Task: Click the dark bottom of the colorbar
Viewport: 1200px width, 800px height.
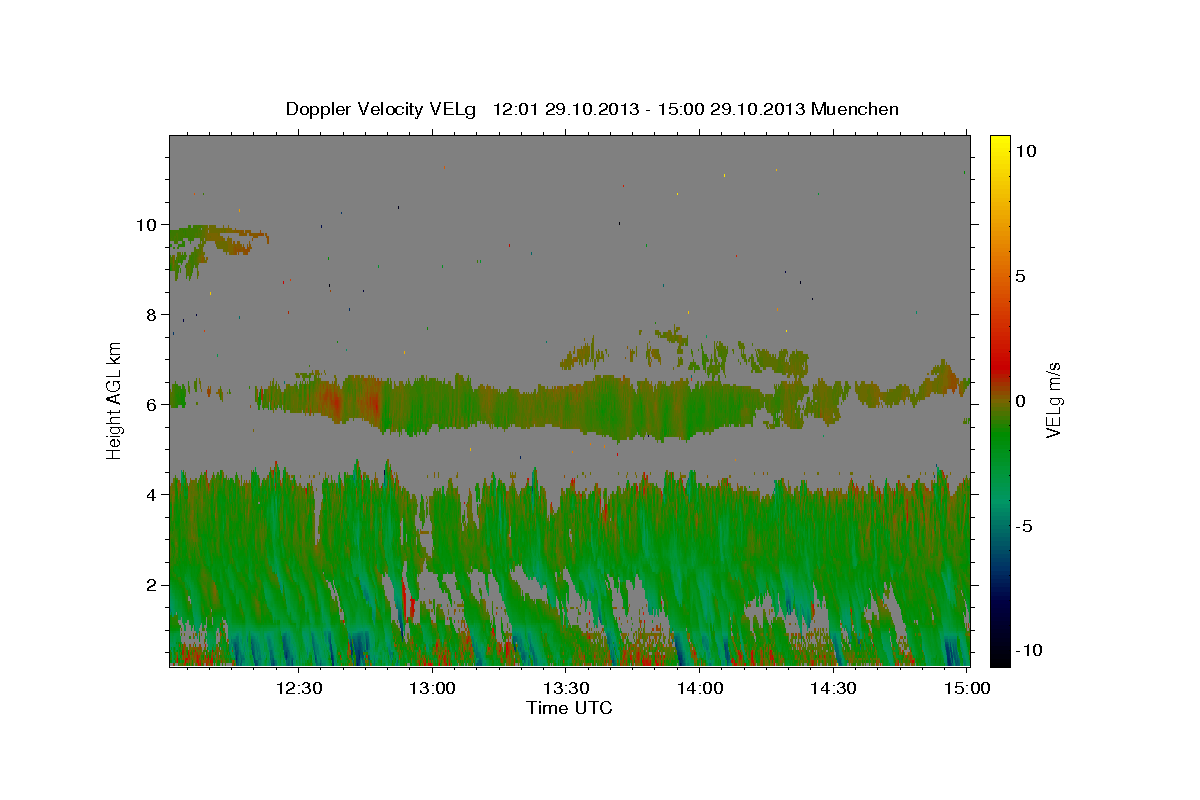Action: [1000, 650]
